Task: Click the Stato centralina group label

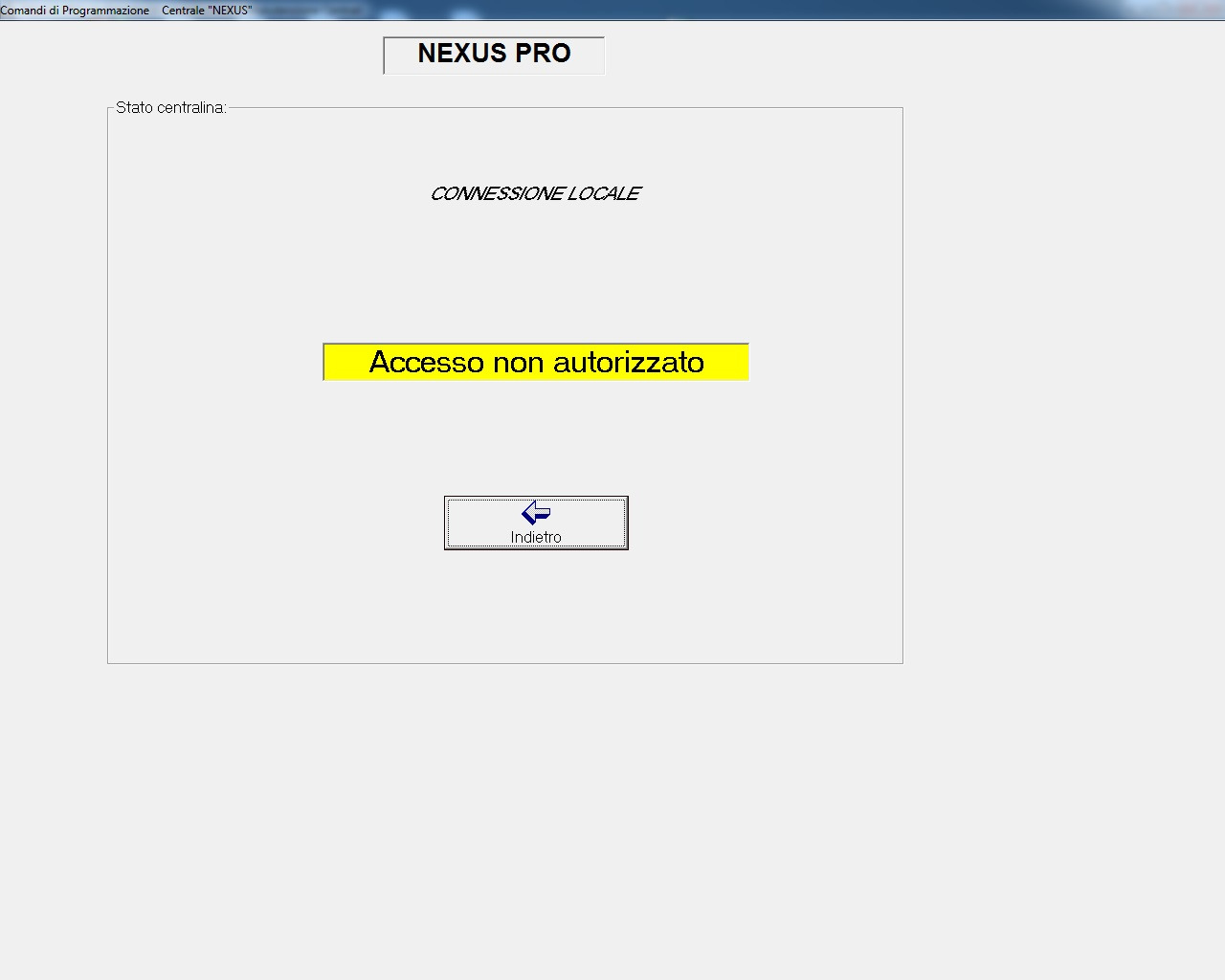Action: (170, 107)
